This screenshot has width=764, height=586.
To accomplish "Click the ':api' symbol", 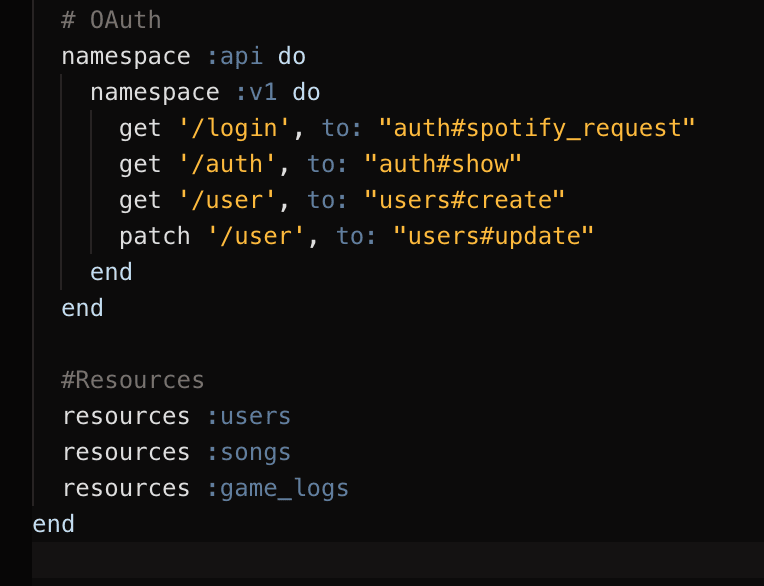I will pos(235,57).
